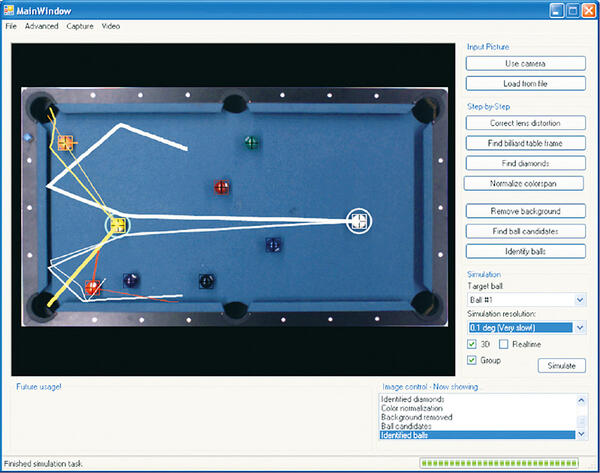This screenshot has height=473, width=600.
Task: Enable the Realtime checkbox
Action: pos(504,344)
